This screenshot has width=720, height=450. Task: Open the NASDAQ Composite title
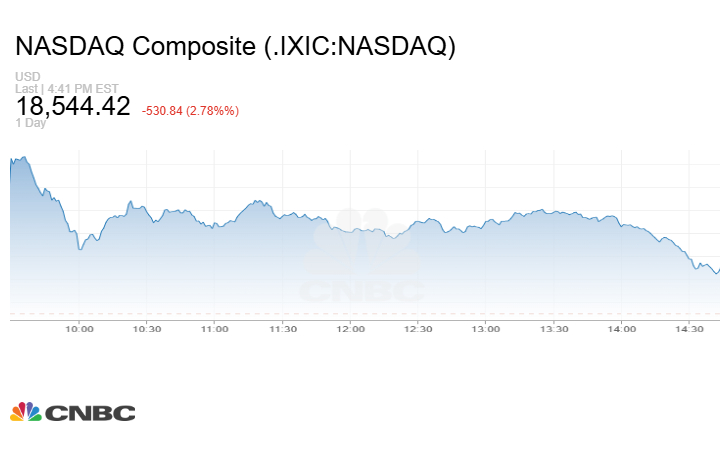[235, 47]
